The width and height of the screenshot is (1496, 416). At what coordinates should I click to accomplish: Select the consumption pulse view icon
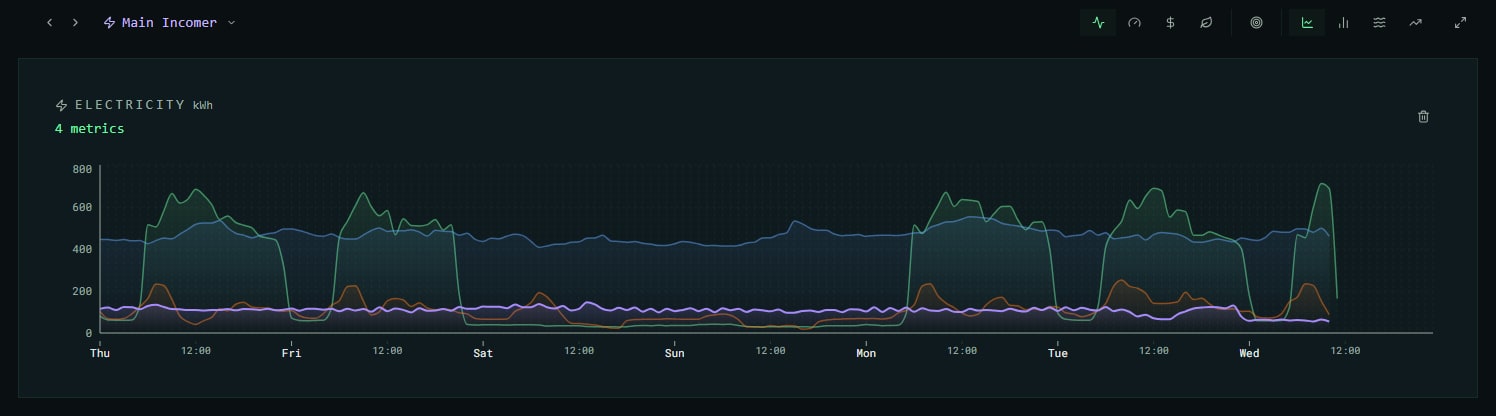(x=1098, y=22)
